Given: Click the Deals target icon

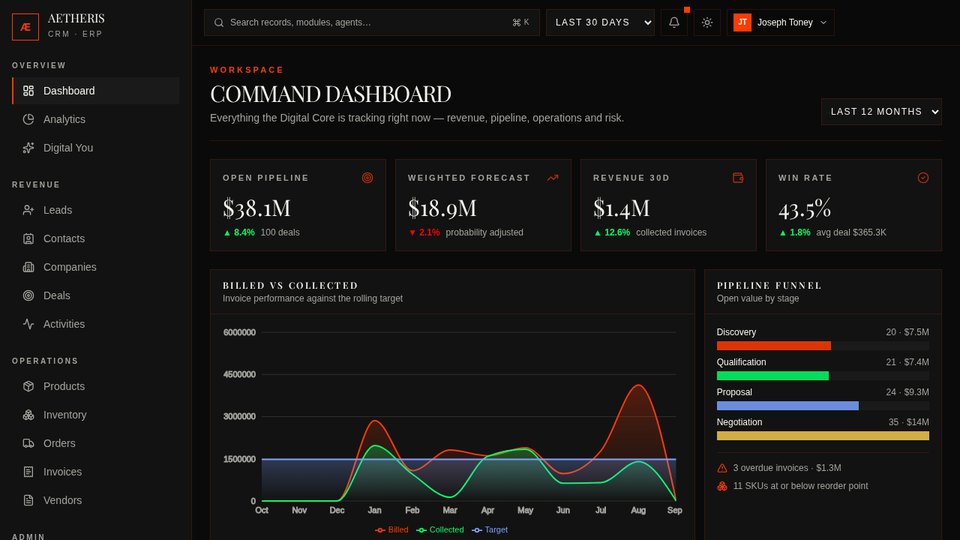Looking at the screenshot, I should coord(28,296).
